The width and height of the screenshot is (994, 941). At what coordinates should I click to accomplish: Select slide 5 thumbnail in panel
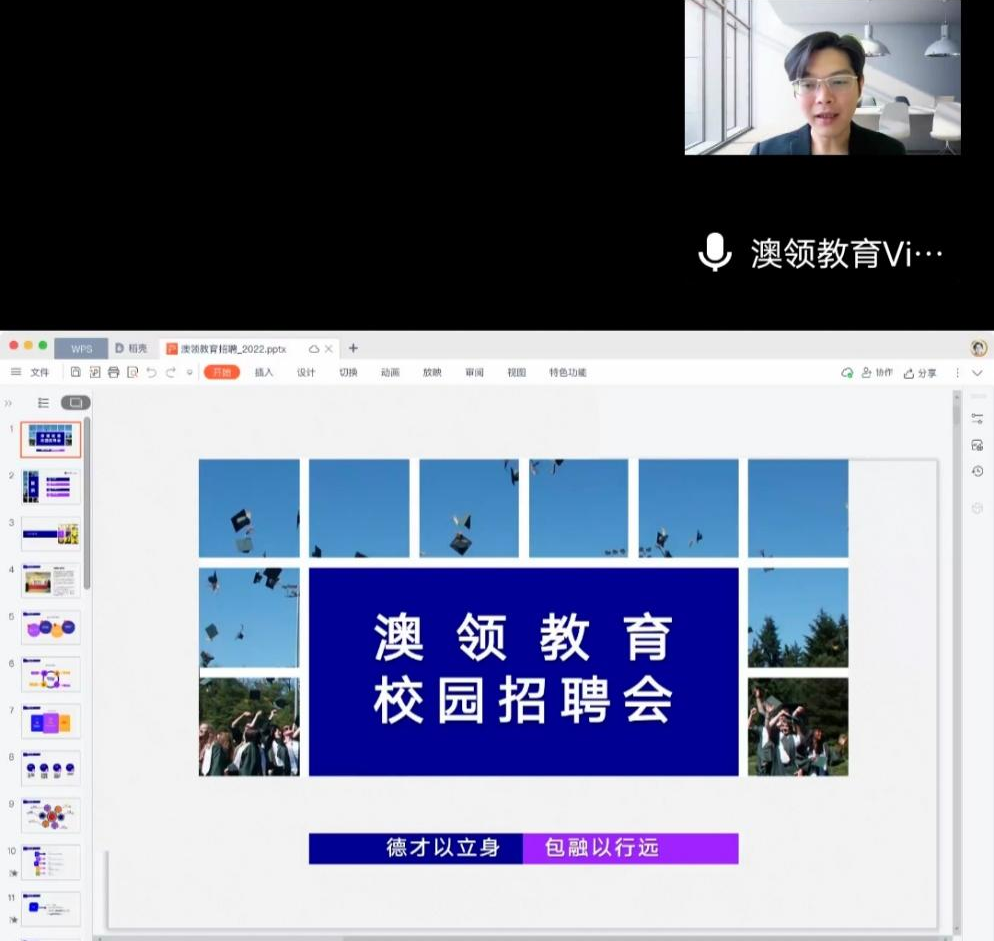[x=51, y=627]
